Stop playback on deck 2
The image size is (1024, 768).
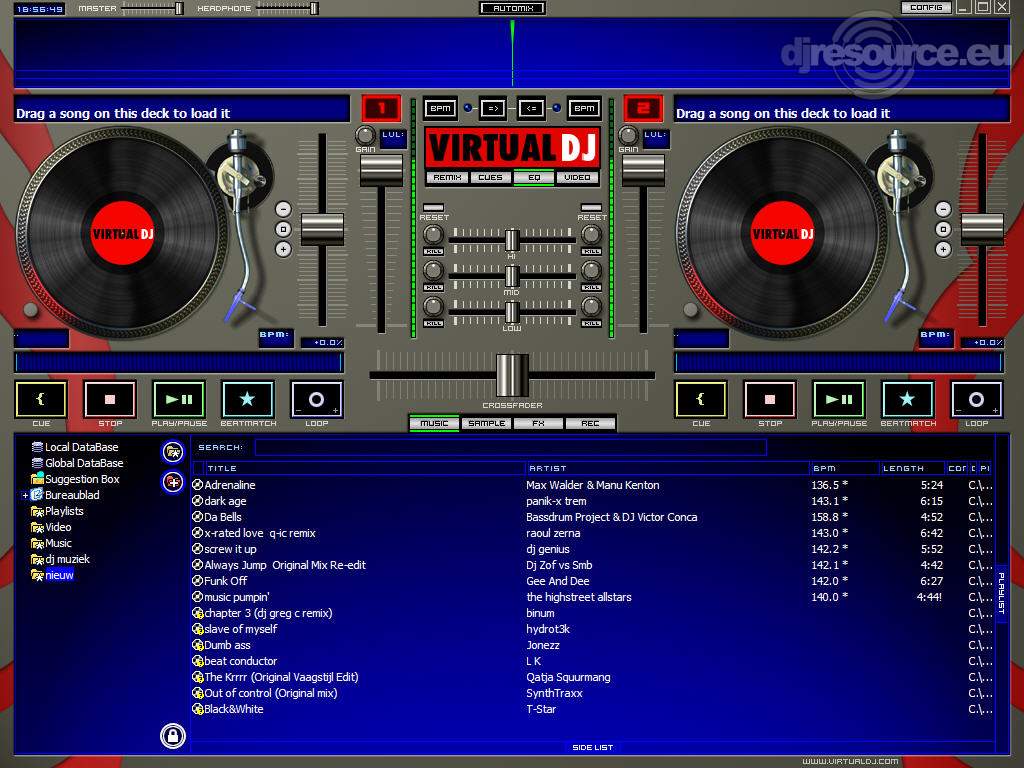coord(770,399)
